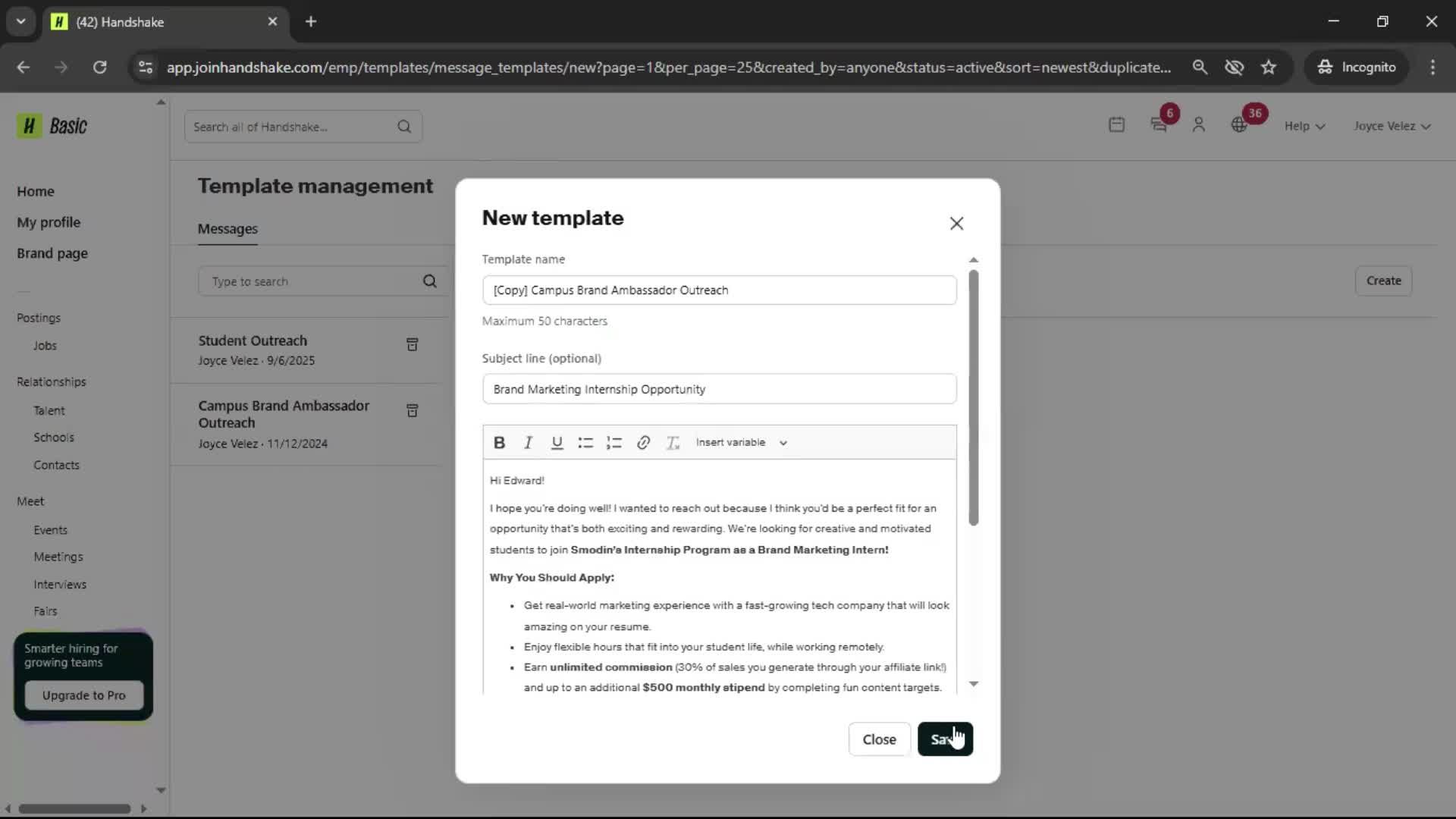
Task: Open site information icon in address bar
Action: tap(146, 67)
